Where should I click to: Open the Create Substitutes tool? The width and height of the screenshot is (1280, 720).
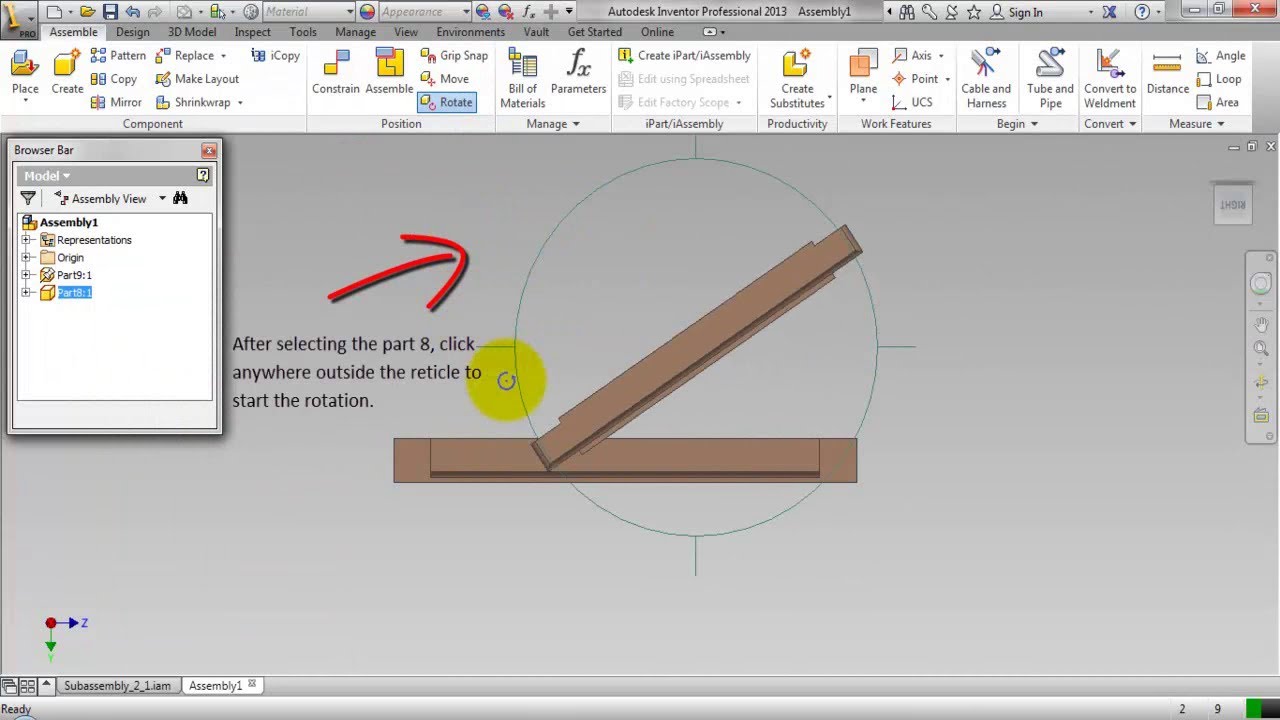[x=797, y=77]
